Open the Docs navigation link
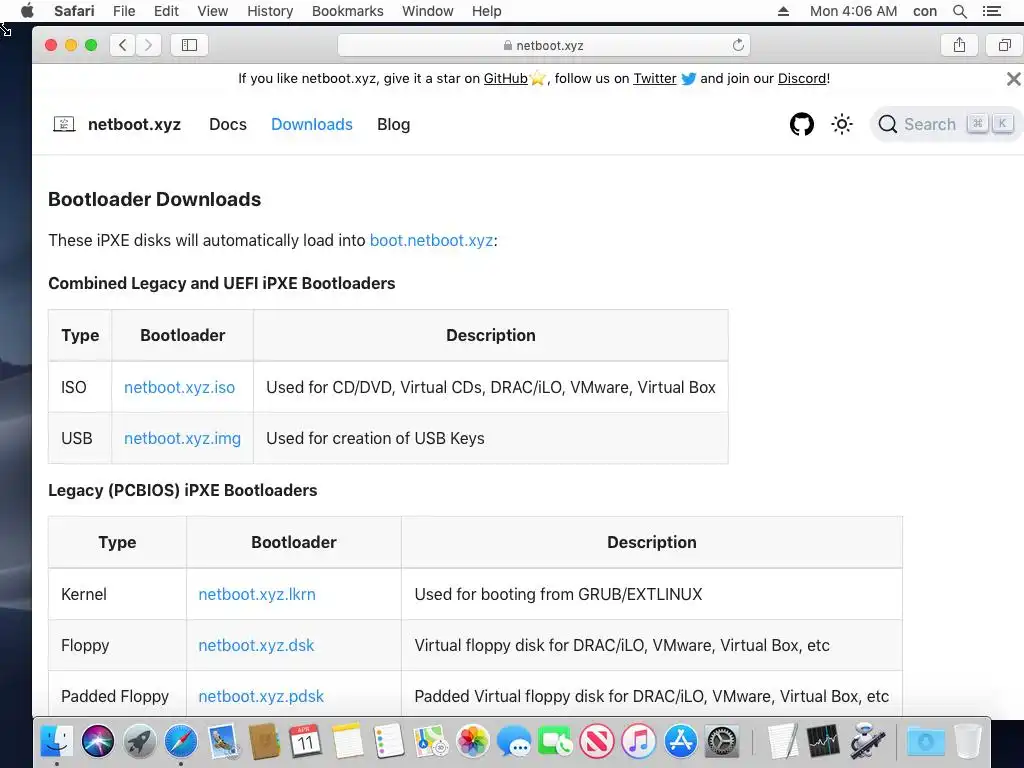Image resolution: width=1024 pixels, height=768 pixels. pyautogui.click(x=228, y=124)
